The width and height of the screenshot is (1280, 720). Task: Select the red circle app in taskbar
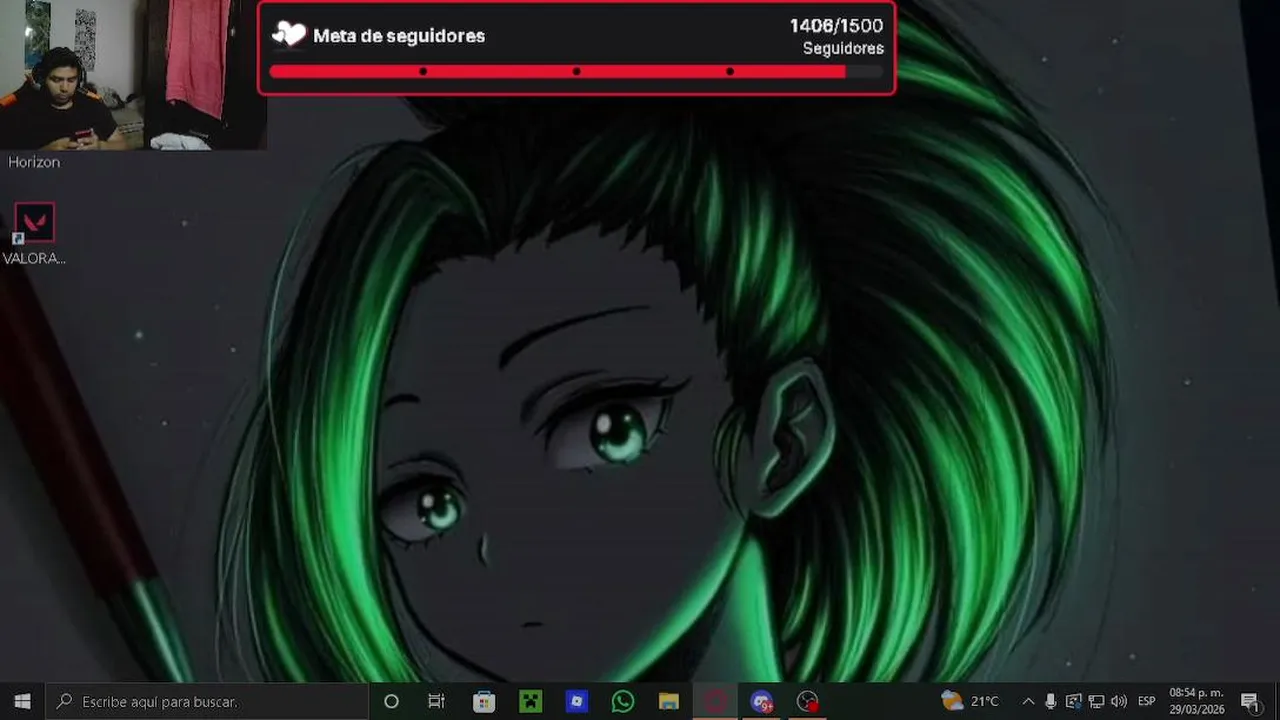coord(715,701)
